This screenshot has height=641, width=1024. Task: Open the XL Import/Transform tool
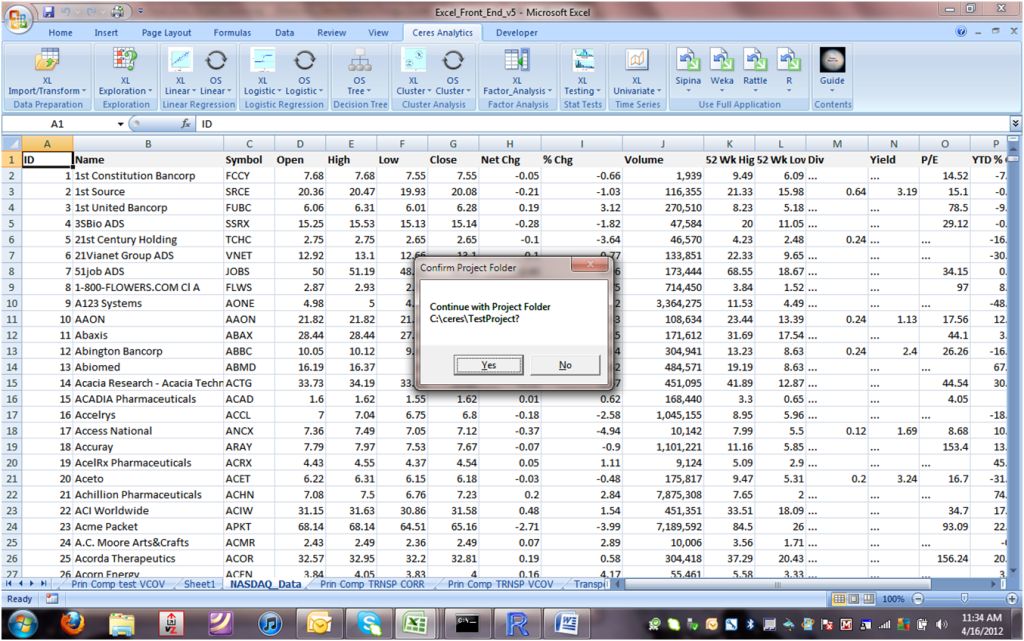46,71
